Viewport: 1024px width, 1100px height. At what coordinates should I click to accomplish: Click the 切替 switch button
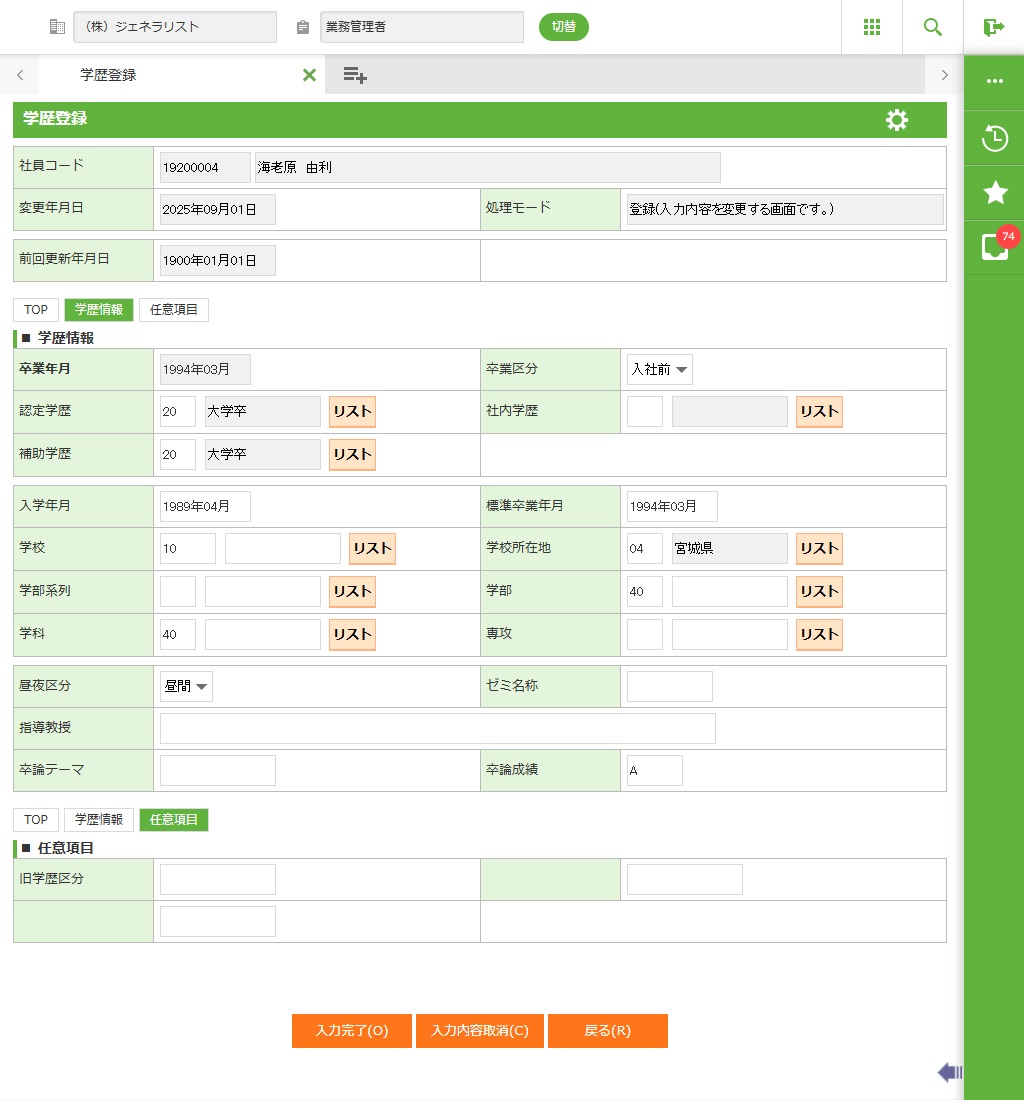(x=563, y=27)
